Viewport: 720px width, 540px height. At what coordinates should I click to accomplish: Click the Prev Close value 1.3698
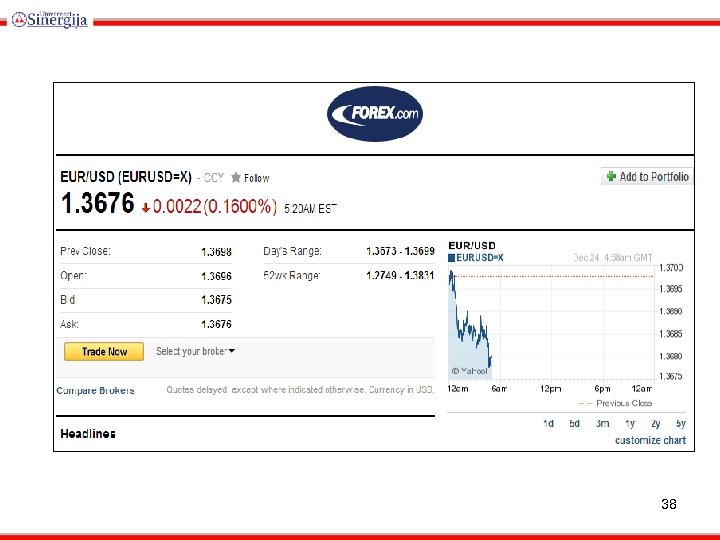[216, 252]
